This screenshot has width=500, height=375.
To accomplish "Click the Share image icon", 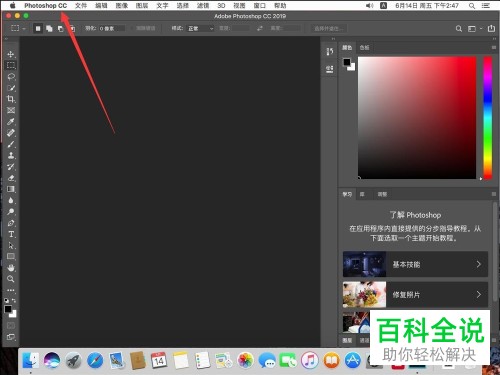I will pos(491,28).
